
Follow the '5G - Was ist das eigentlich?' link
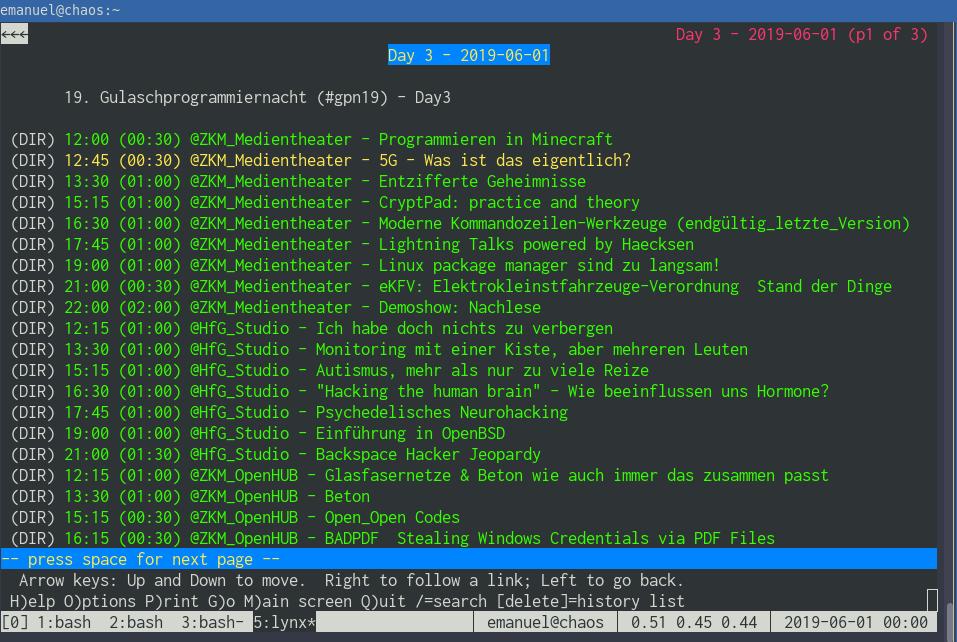[347, 160]
